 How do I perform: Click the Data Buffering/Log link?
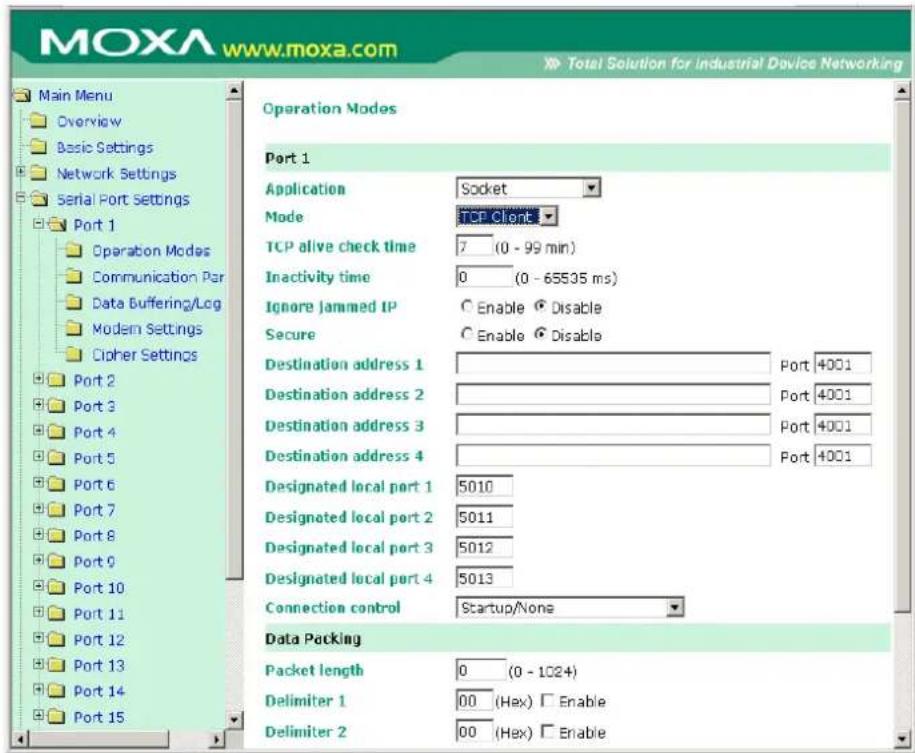pyautogui.click(x=156, y=304)
